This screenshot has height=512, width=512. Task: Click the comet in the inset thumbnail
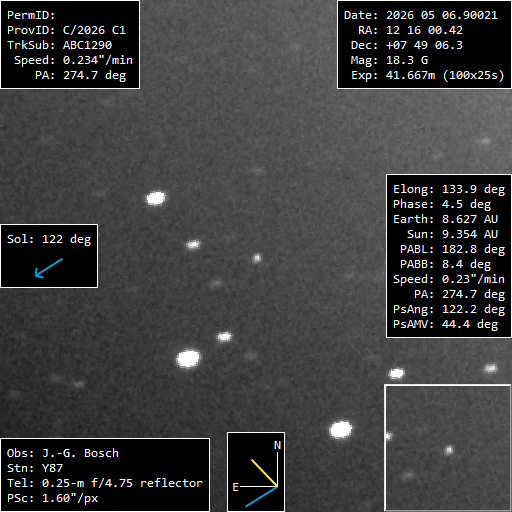coord(449,450)
